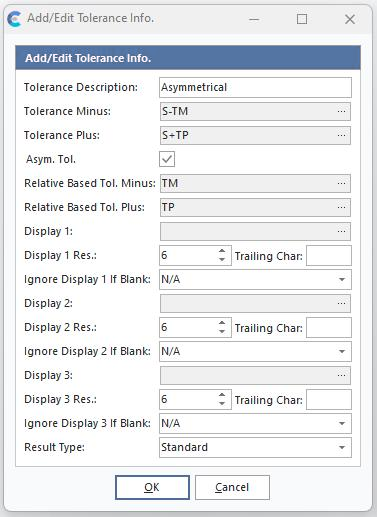Screen dimensions: 377x517
Task: Focus Trailing Char field for Display 3
Action: [x=329, y=400]
